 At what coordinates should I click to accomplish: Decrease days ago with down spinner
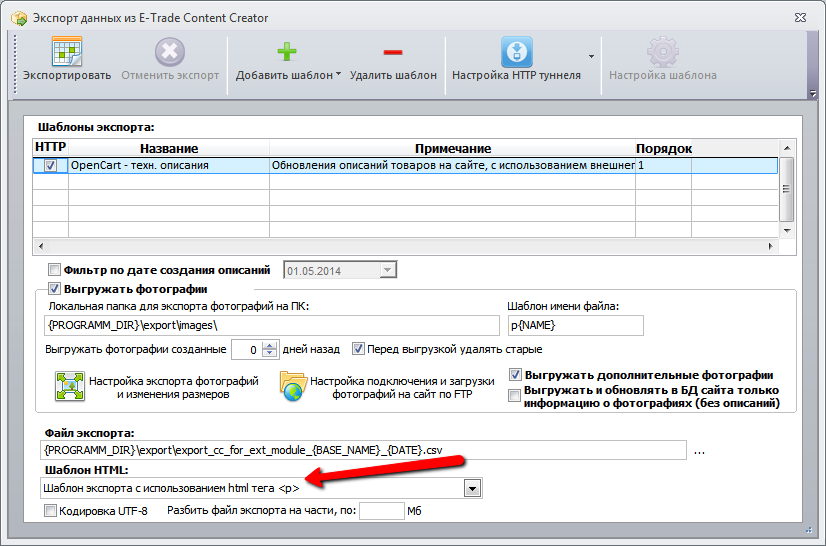270,354
